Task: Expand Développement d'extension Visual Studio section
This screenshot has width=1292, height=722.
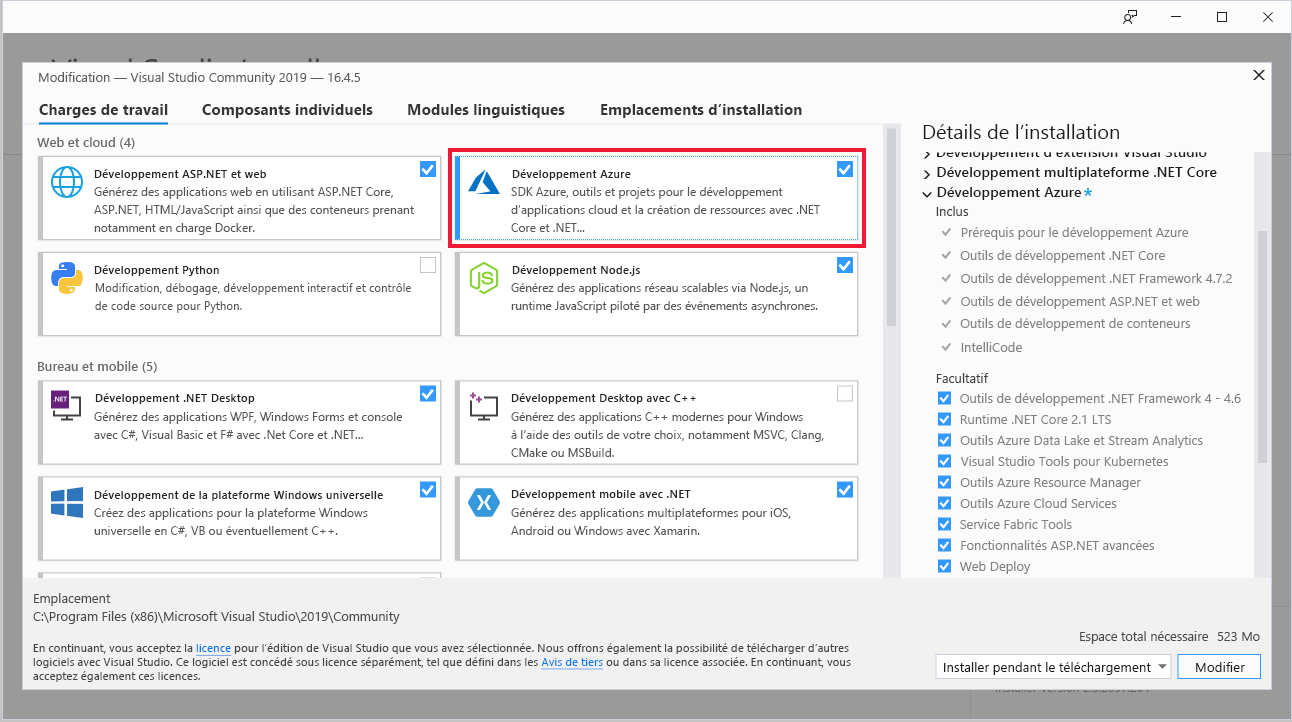Action: 927,154
